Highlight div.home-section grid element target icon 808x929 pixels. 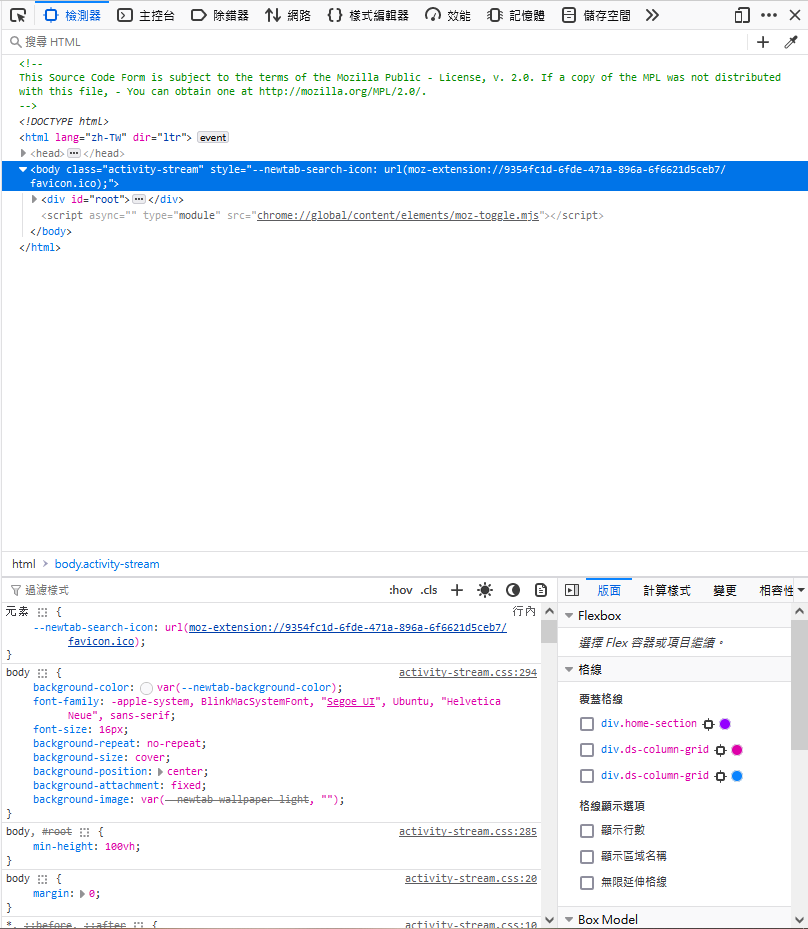pyautogui.click(x=708, y=724)
